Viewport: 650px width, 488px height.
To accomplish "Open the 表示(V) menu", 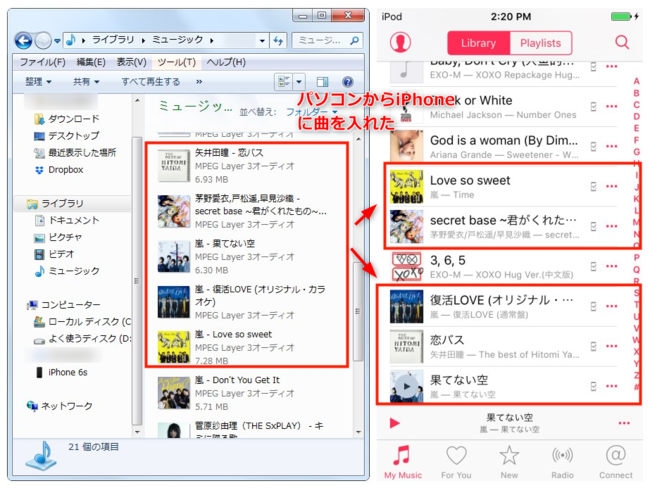I will pos(131,62).
